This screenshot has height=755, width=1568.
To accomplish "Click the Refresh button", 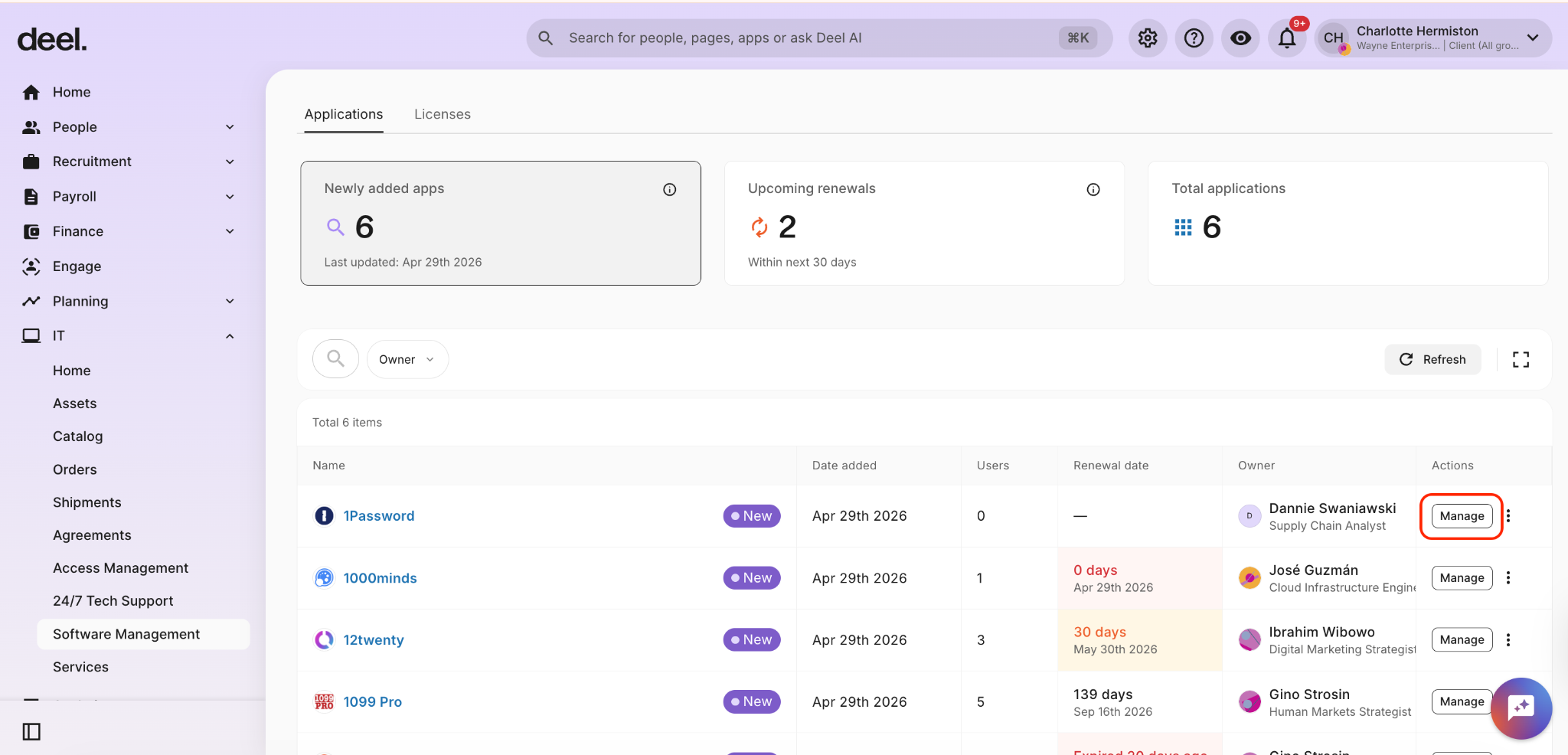I will tap(1432, 359).
